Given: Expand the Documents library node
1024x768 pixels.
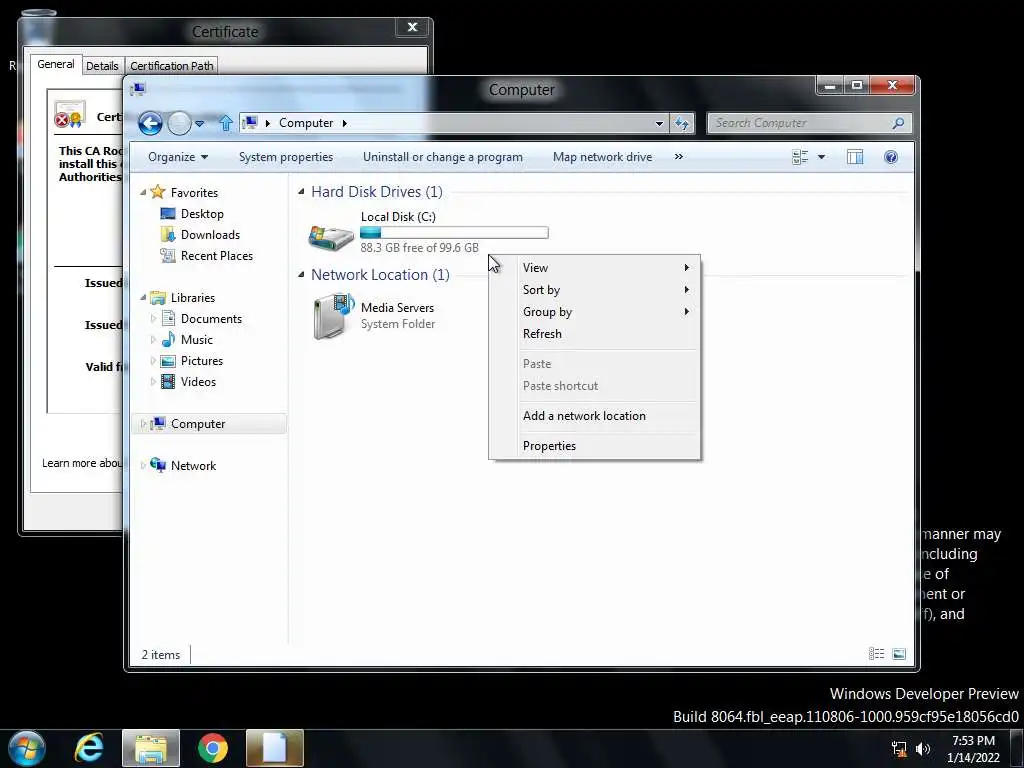Looking at the screenshot, I should point(153,319).
